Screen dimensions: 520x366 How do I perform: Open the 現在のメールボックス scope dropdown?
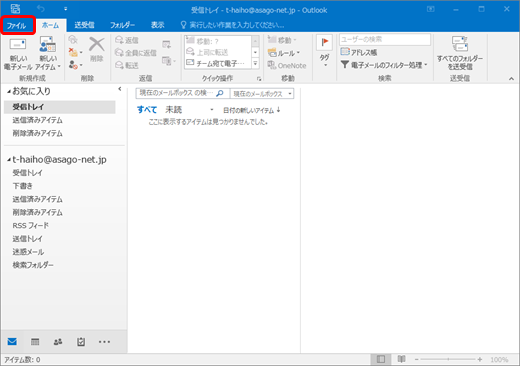click(262, 94)
